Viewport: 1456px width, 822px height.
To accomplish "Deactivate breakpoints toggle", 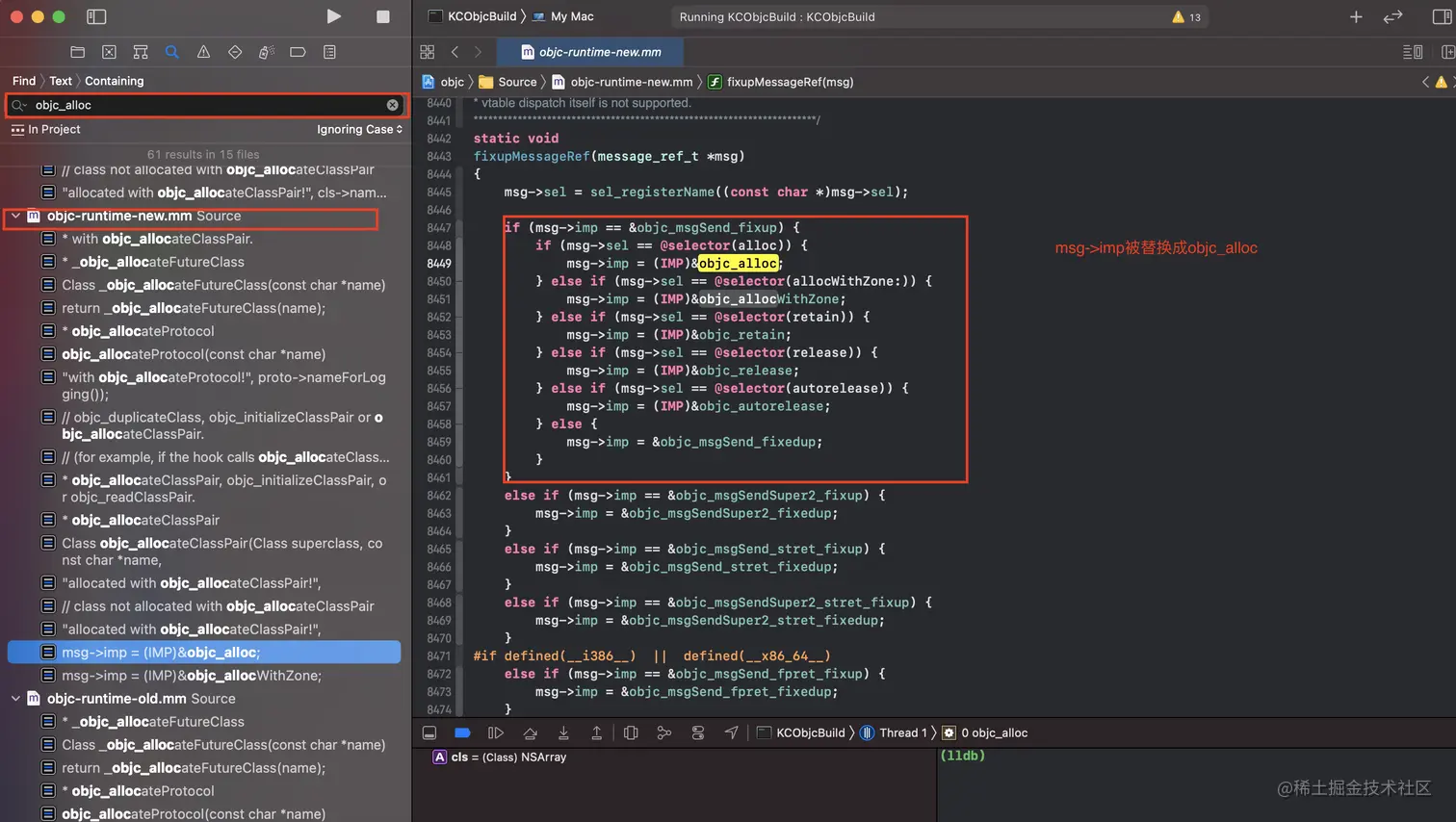I will (462, 733).
